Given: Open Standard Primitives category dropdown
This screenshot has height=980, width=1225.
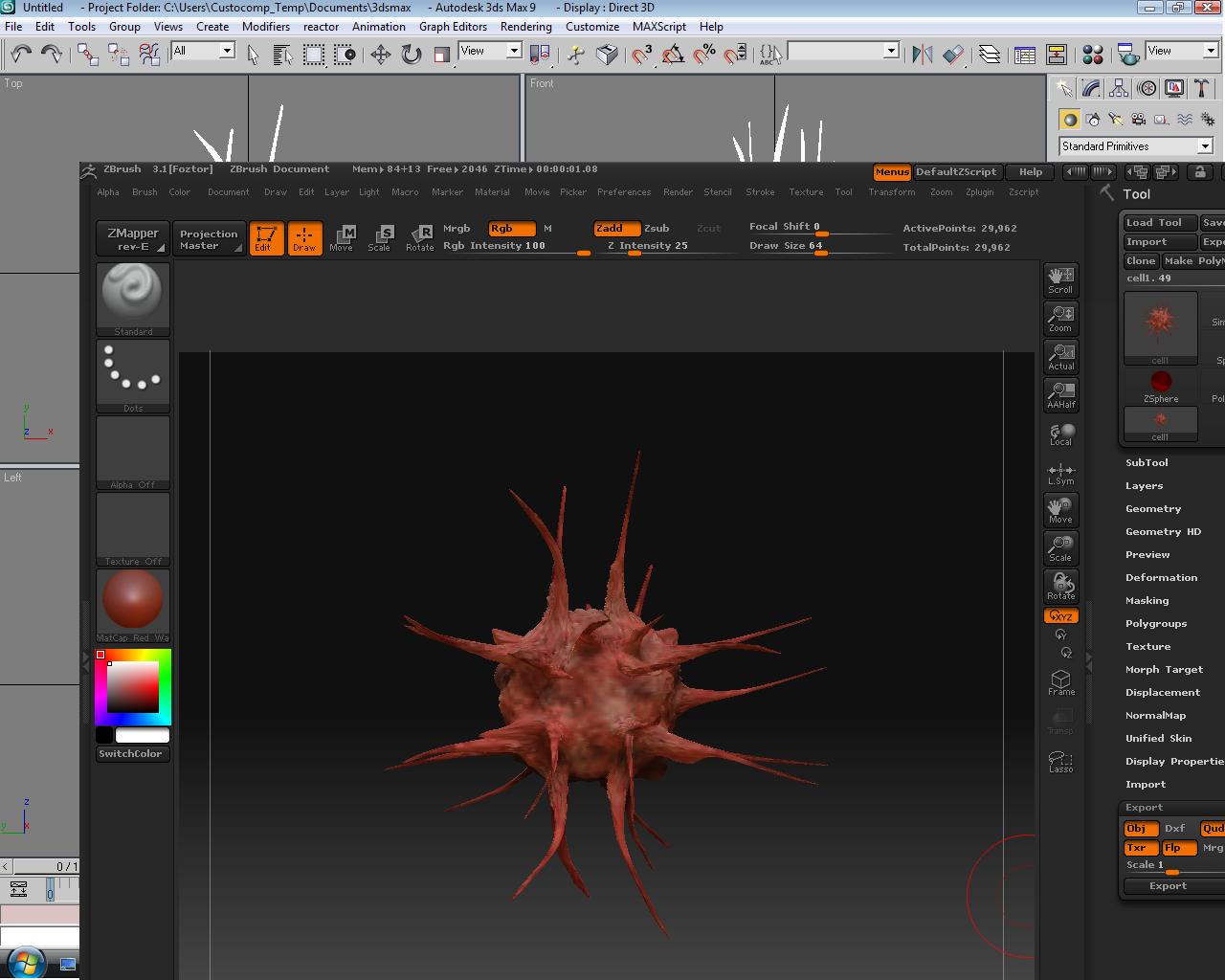Looking at the screenshot, I should [x=1136, y=146].
